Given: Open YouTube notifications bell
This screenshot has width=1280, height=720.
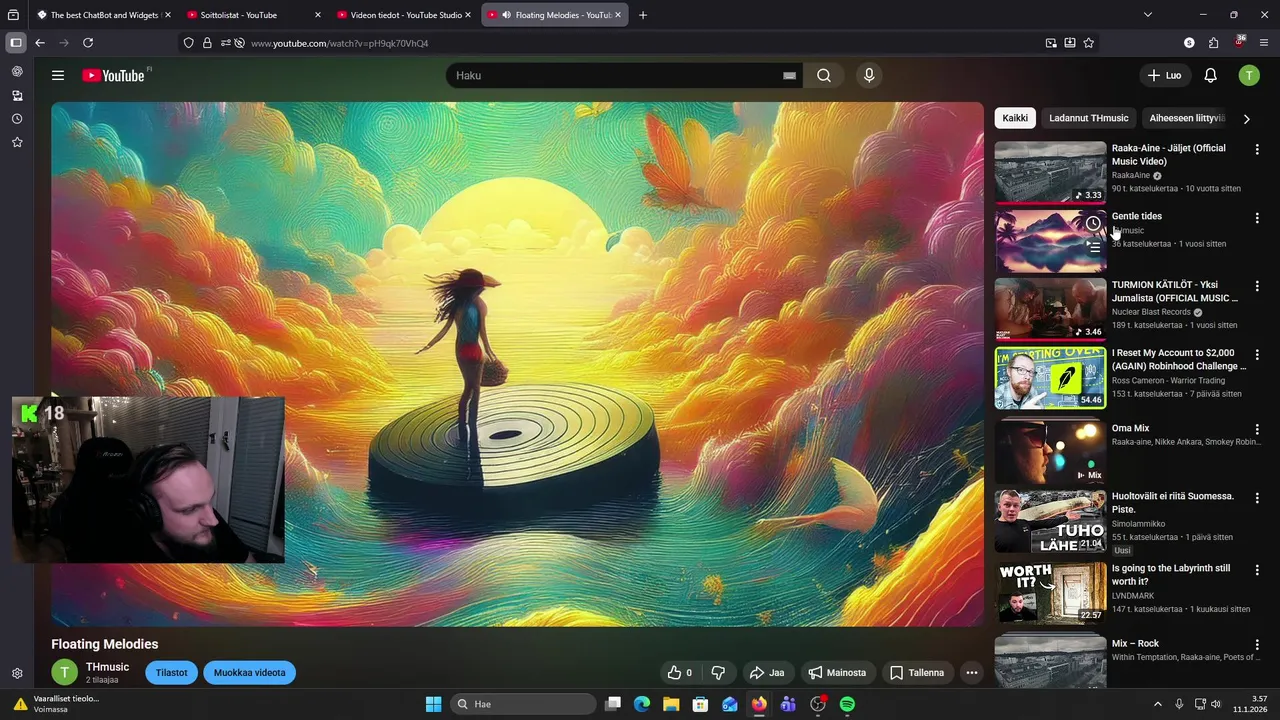Looking at the screenshot, I should tap(1210, 75).
